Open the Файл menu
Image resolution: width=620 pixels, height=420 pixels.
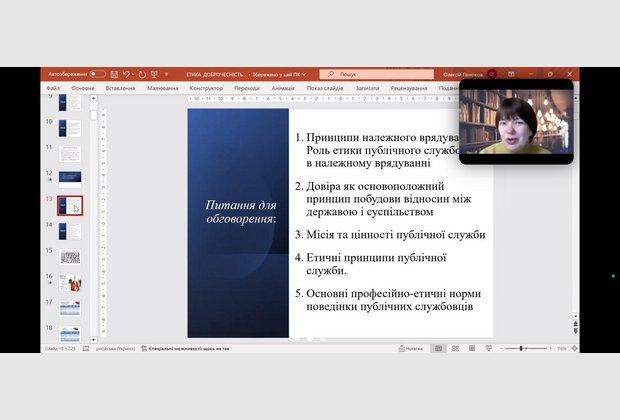click(51, 88)
